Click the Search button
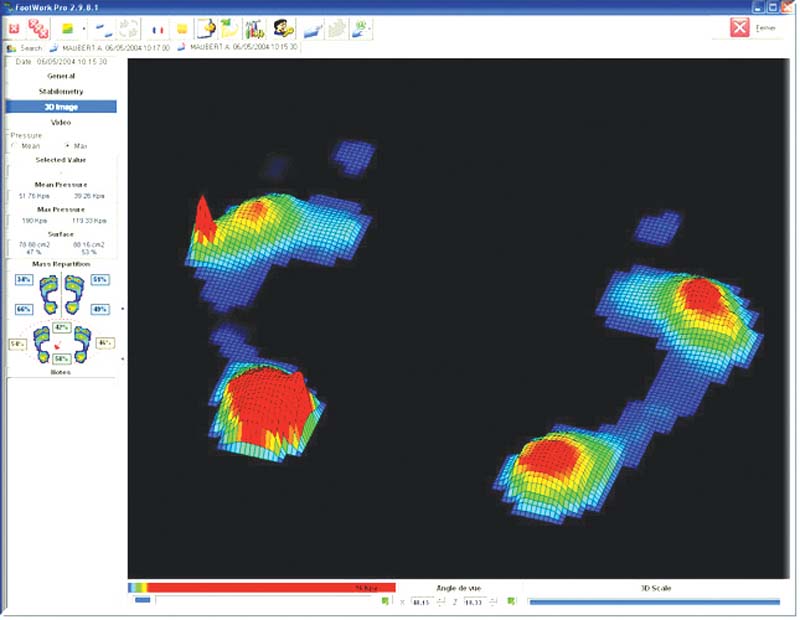The width and height of the screenshot is (800, 620). (x=26, y=48)
